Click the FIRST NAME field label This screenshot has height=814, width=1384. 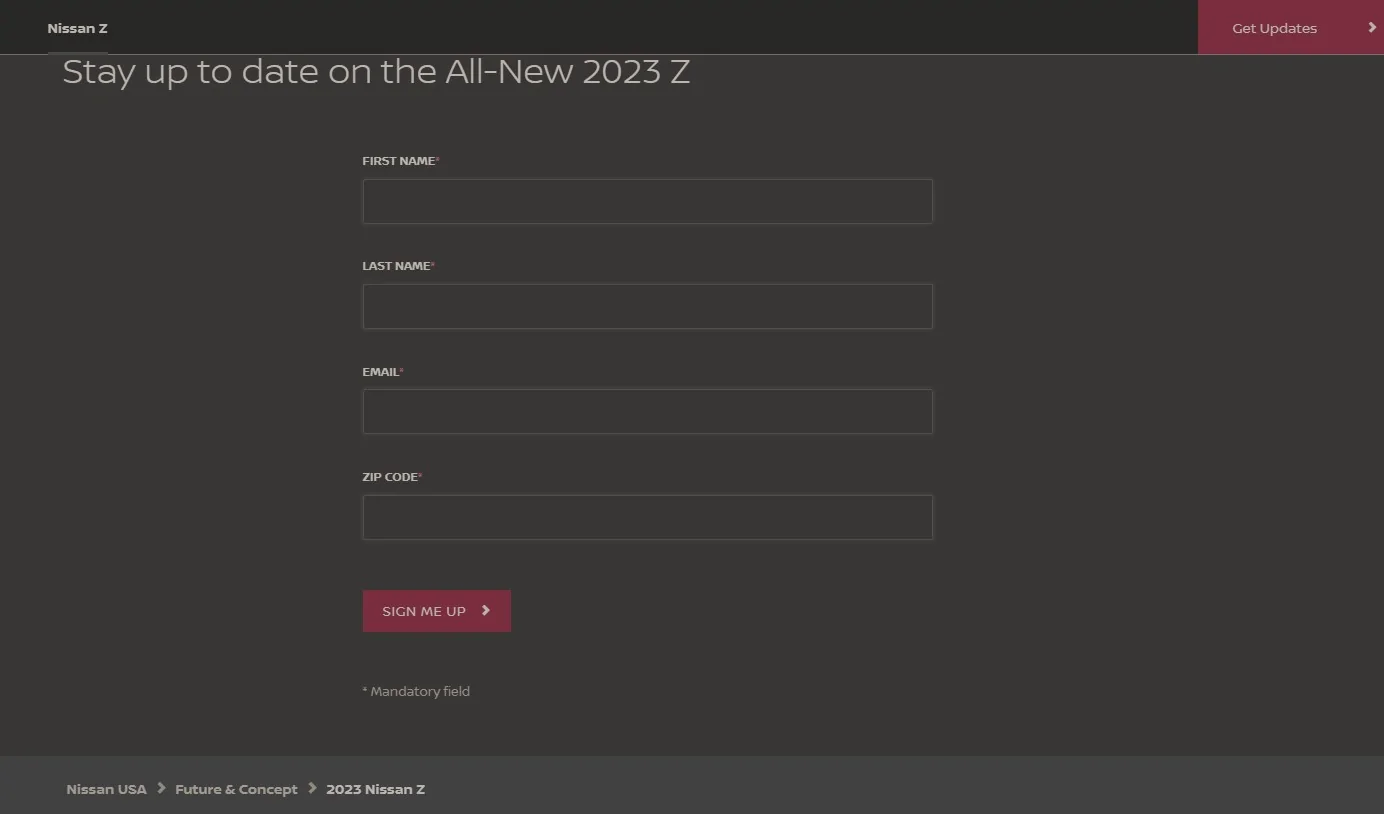pyautogui.click(x=401, y=161)
